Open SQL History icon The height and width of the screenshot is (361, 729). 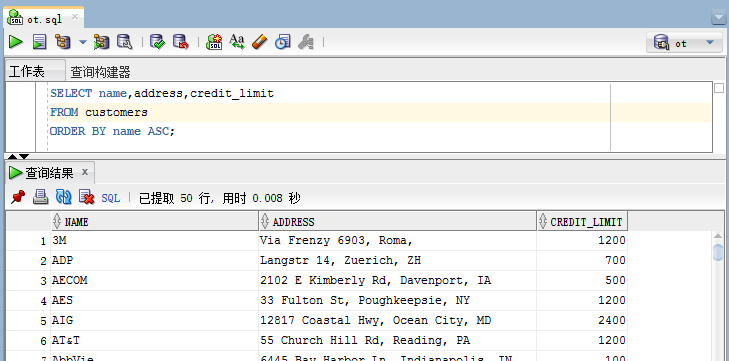click(283, 42)
